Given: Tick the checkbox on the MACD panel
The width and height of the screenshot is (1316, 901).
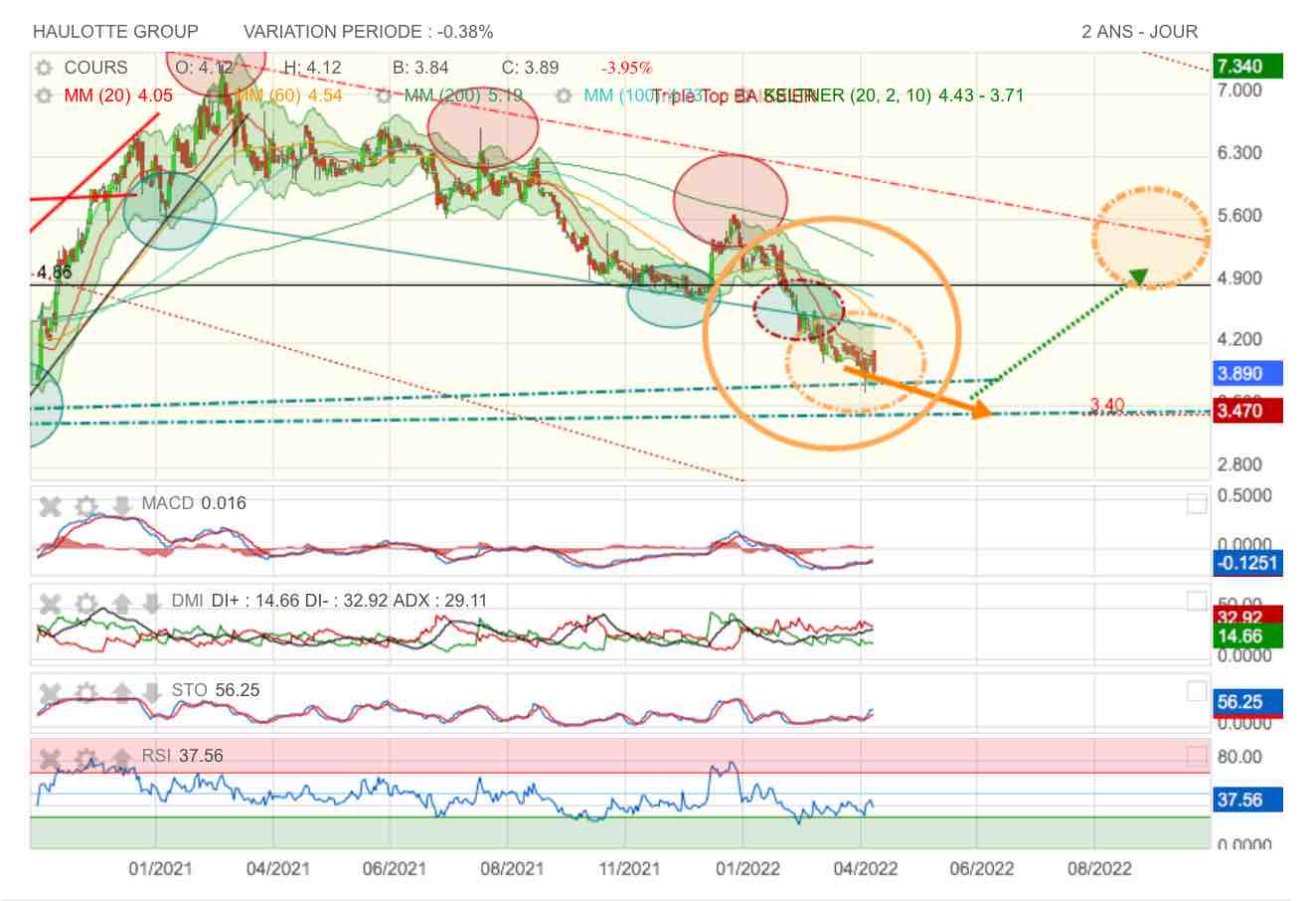Looking at the screenshot, I should [x=1198, y=504].
